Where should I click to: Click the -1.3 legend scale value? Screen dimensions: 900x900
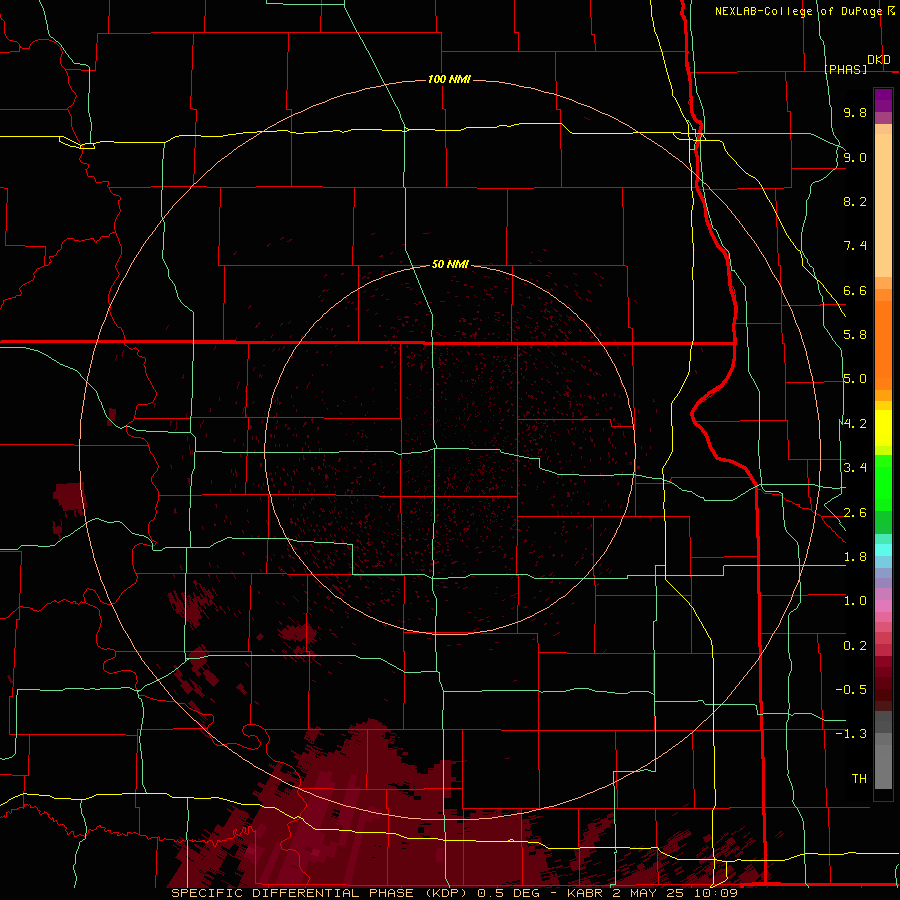(851, 734)
